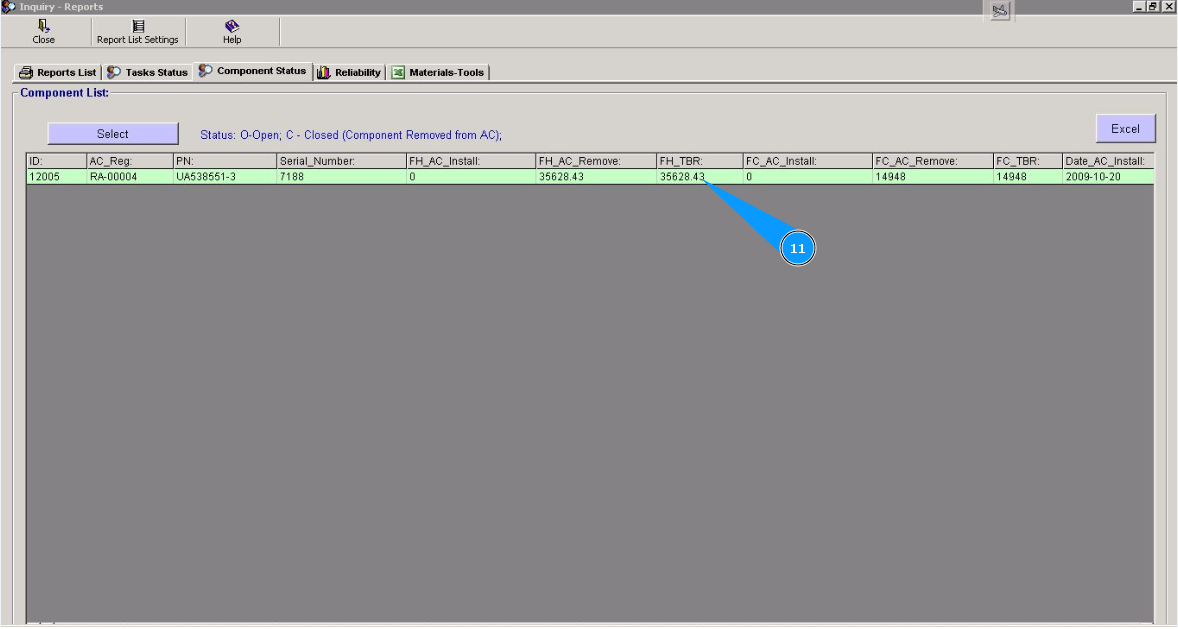
Task: Open Report List Settings
Action: click(x=137, y=32)
